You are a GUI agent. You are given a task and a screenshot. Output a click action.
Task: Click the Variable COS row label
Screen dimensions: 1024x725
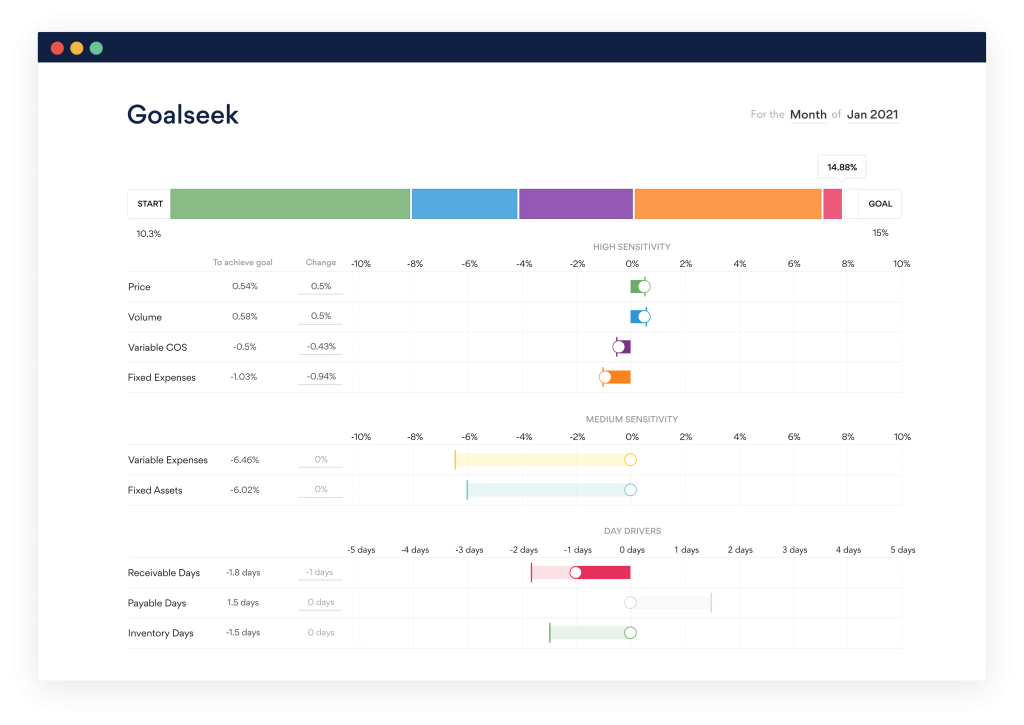(x=157, y=347)
